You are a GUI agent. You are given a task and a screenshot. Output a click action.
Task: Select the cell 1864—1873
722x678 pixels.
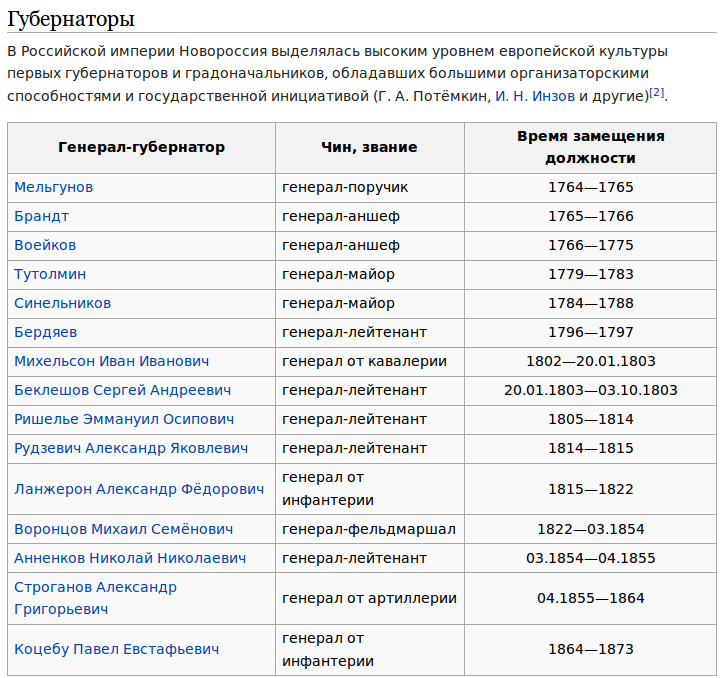[591, 649]
